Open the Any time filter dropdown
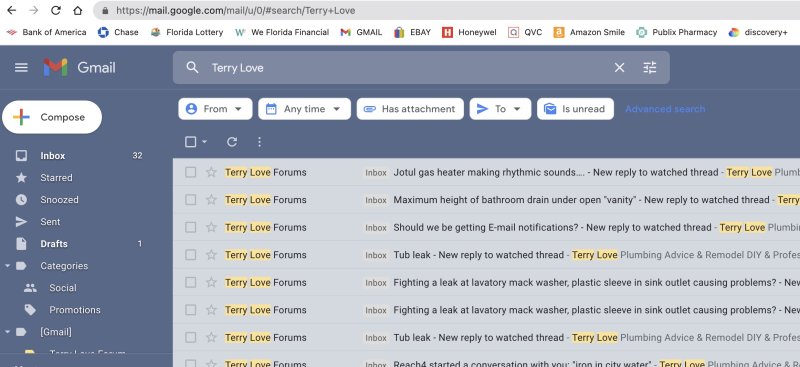The width and height of the screenshot is (800, 367). [305, 109]
